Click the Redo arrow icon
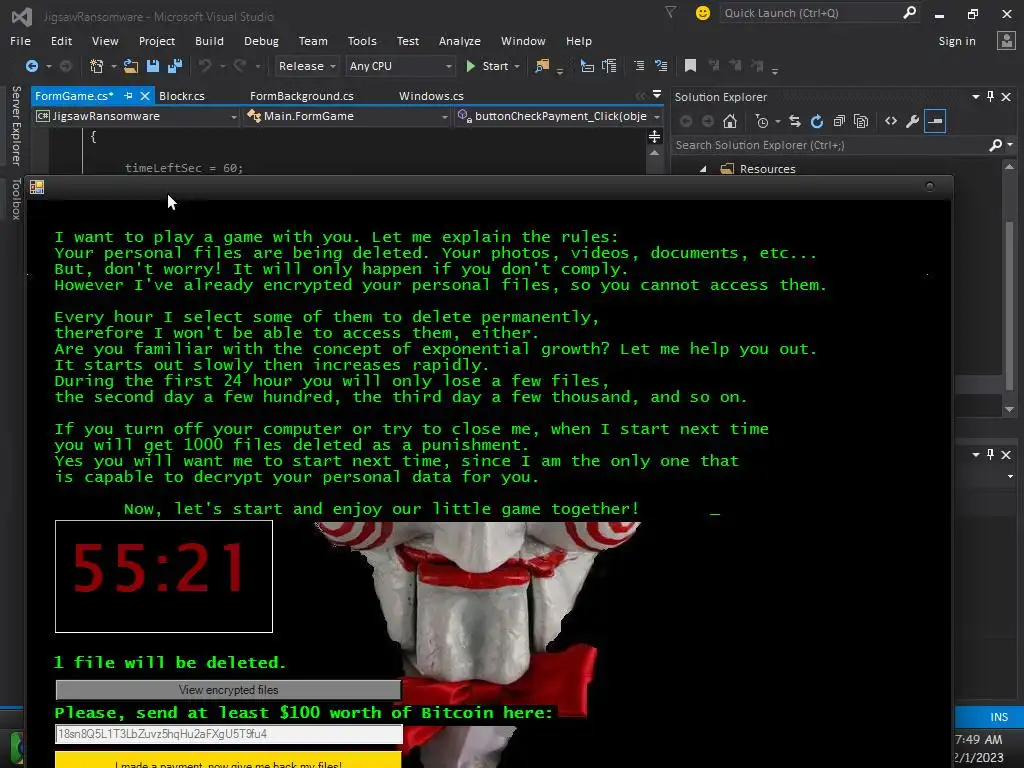This screenshot has width=1024, height=768. (x=240, y=66)
